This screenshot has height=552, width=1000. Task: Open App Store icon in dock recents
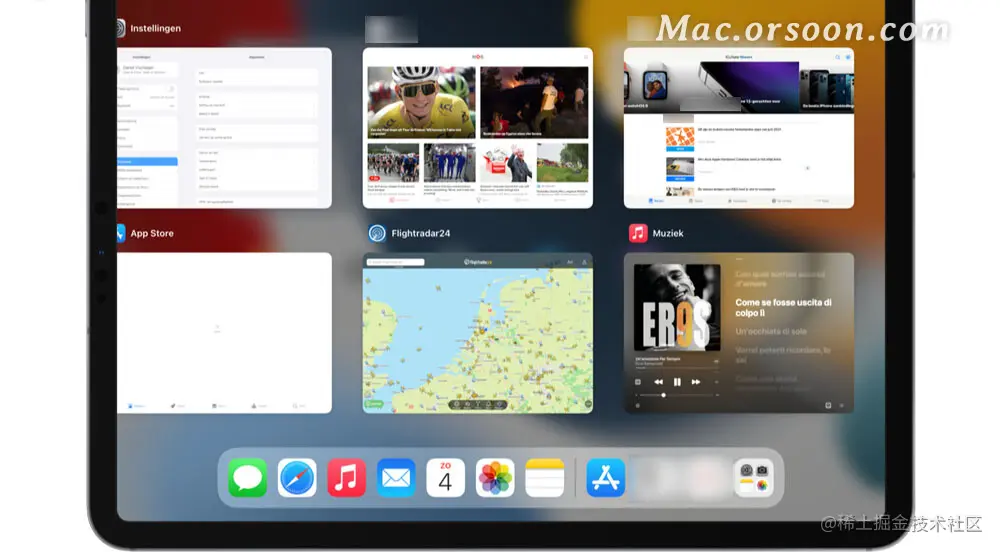coord(605,477)
